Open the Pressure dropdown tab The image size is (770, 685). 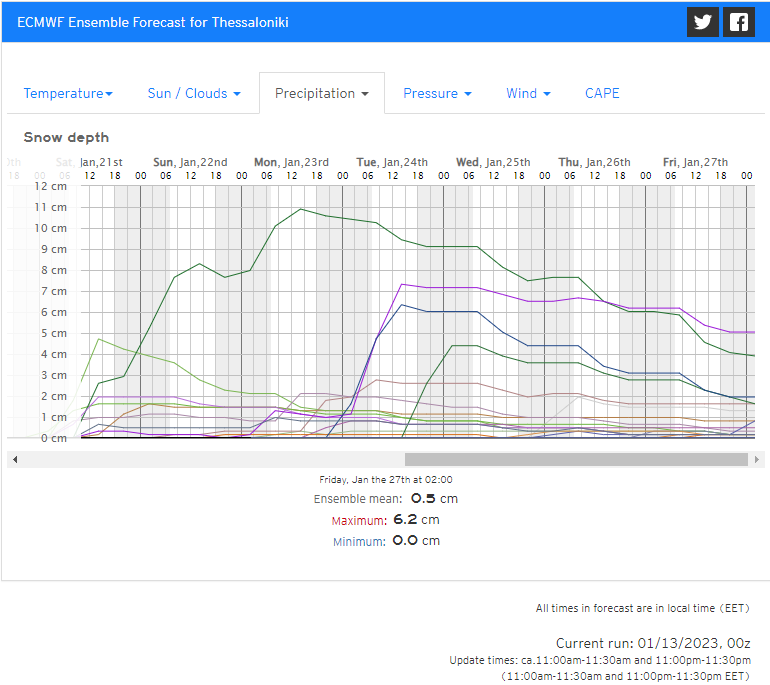point(437,93)
